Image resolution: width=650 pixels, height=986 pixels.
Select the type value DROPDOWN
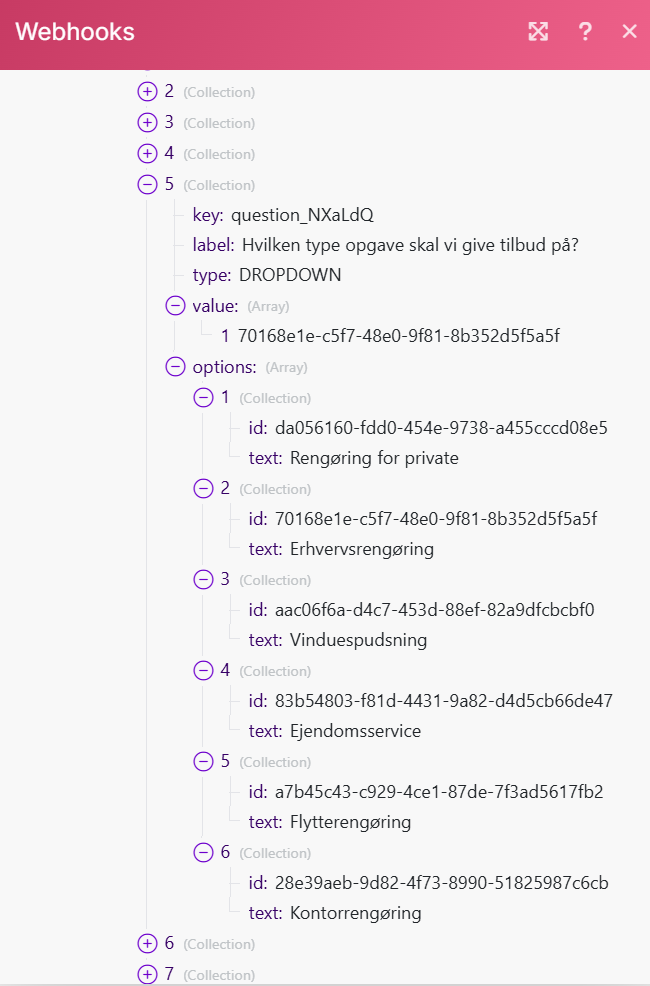[289, 275]
